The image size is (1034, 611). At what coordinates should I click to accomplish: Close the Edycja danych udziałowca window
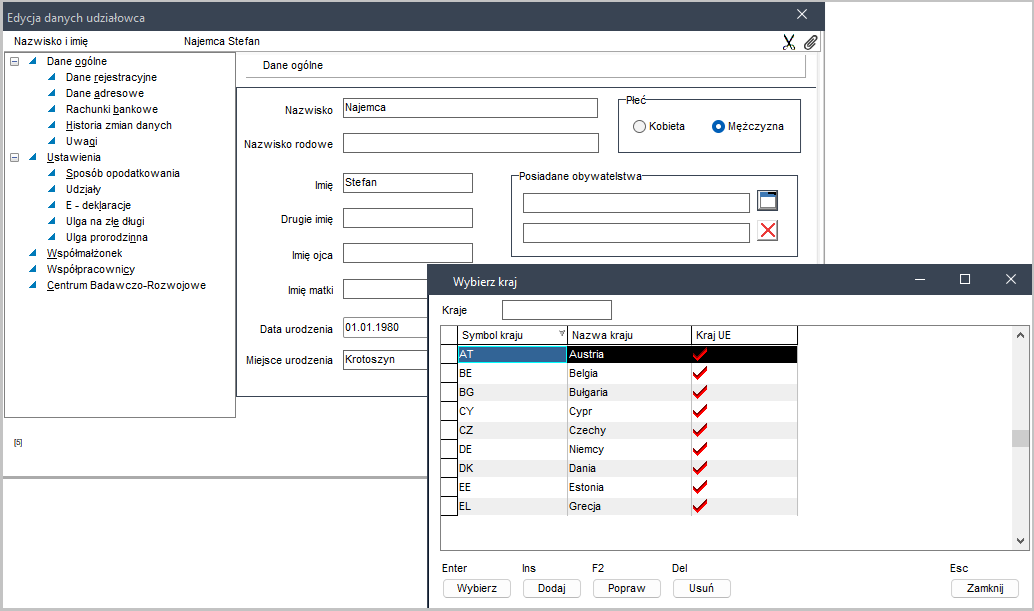coord(802,15)
